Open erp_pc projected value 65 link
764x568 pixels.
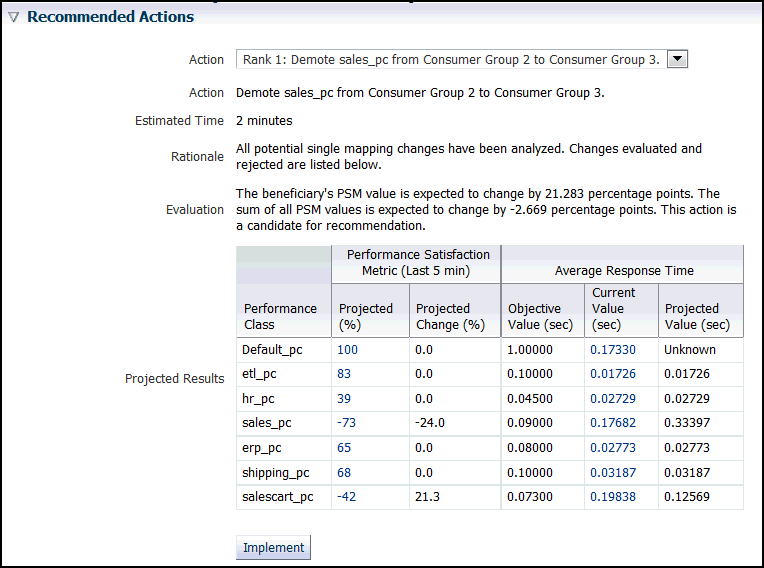pyautogui.click(x=344, y=448)
